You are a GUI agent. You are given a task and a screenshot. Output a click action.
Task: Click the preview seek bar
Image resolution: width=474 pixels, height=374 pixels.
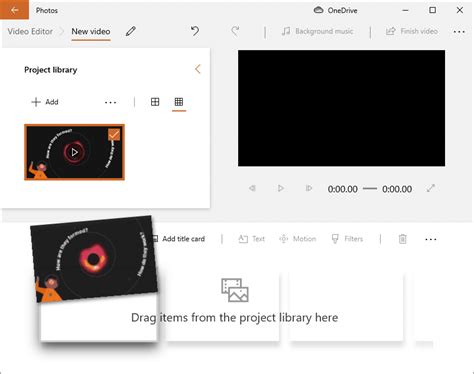tap(370, 189)
